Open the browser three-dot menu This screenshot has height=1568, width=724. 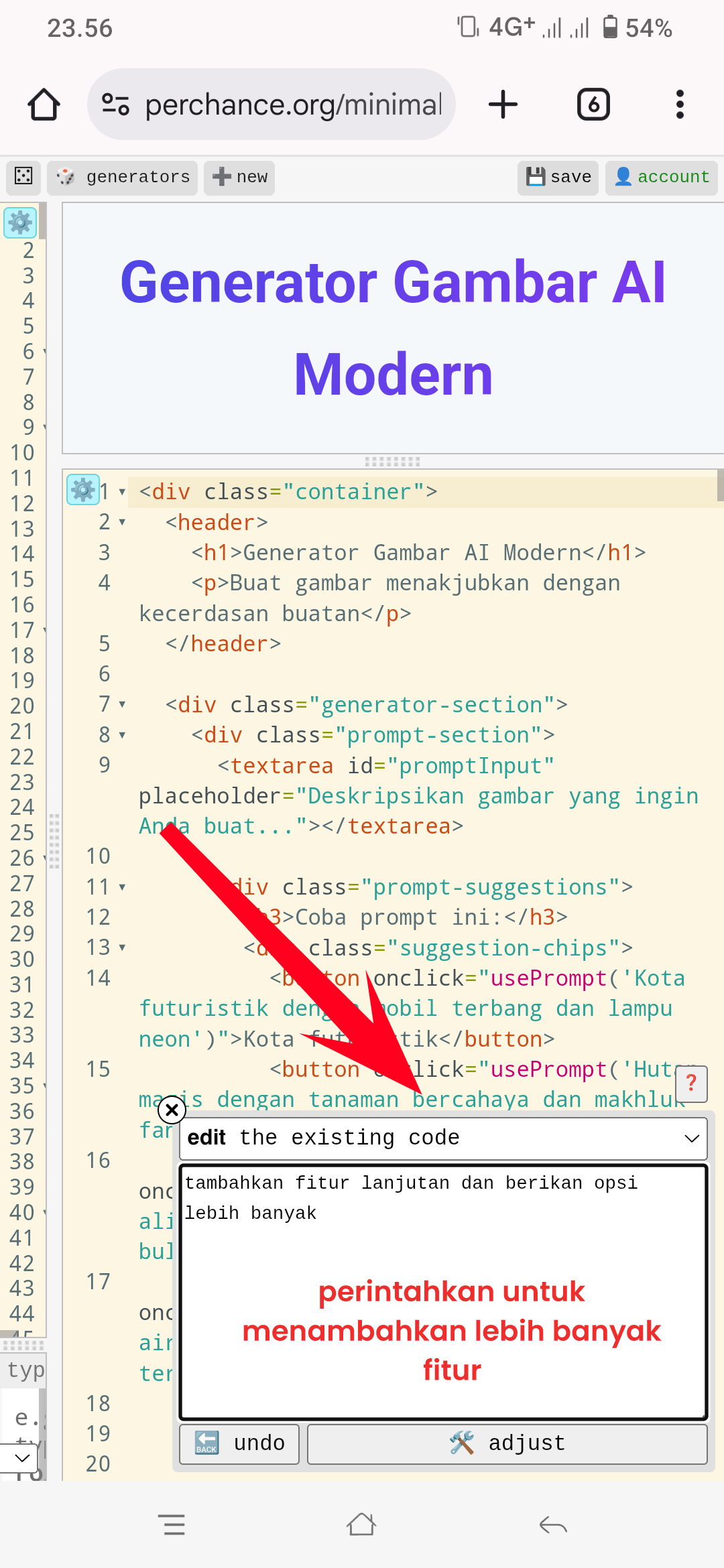[x=680, y=105]
